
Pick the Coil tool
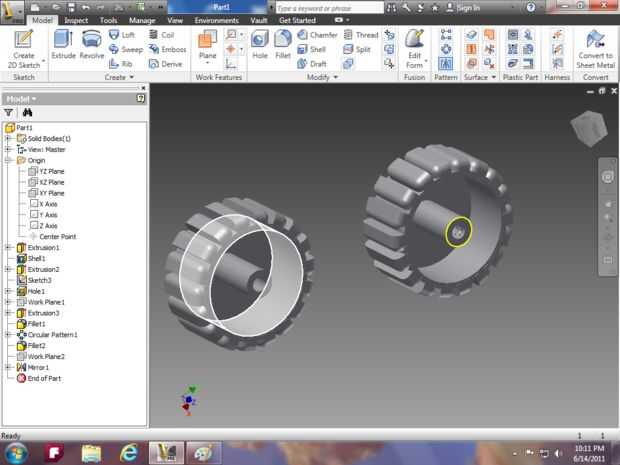tap(161, 35)
